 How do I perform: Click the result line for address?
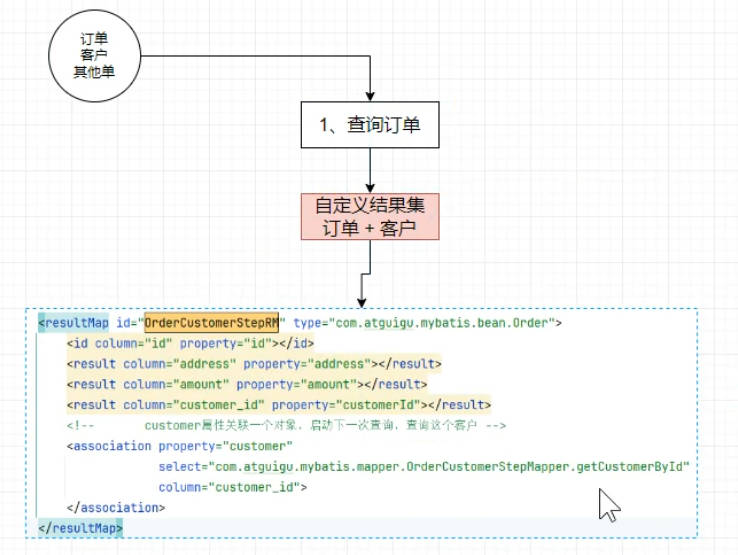point(253,364)
